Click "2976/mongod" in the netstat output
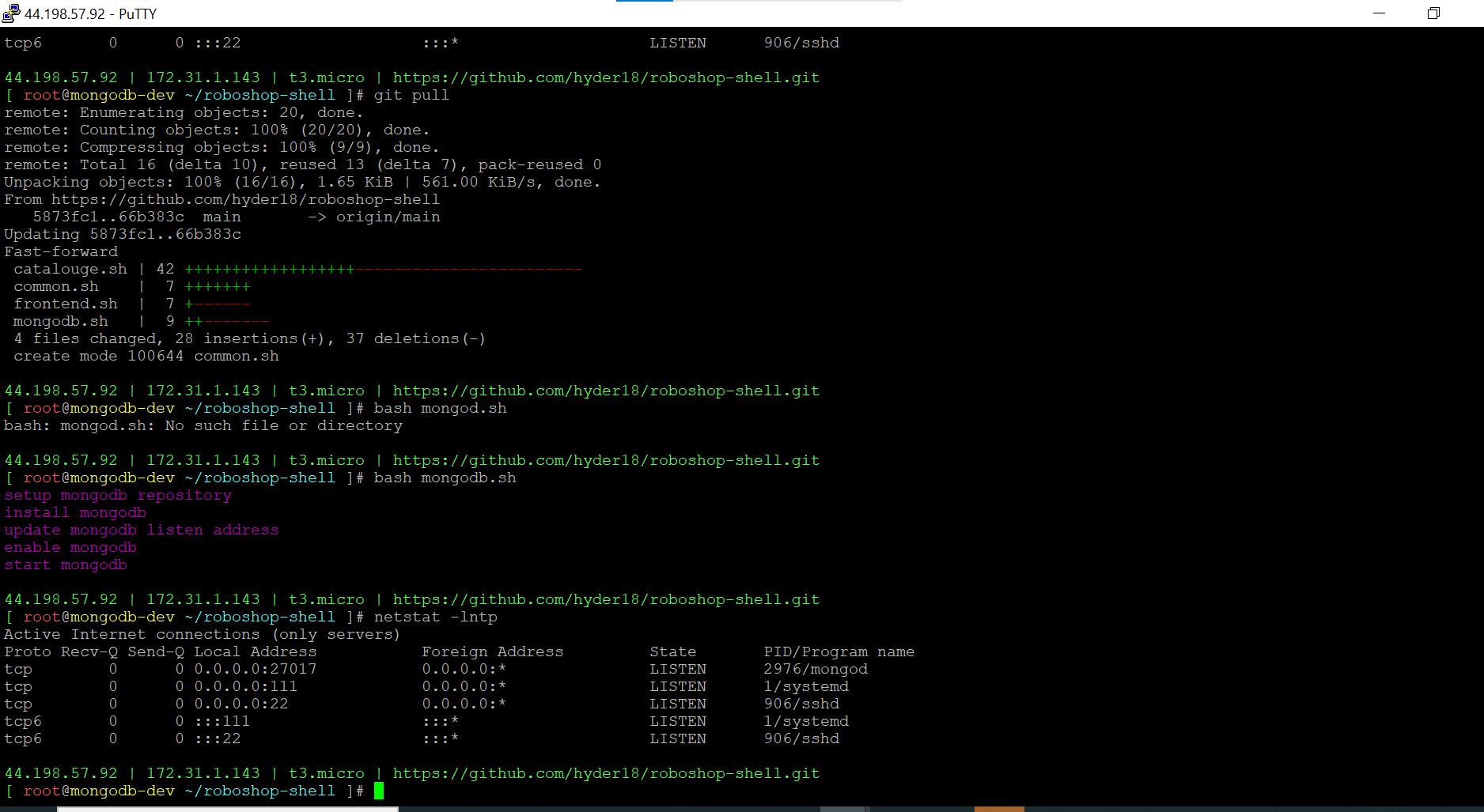This screenshot has height=812, width=1484. [816, 669]
